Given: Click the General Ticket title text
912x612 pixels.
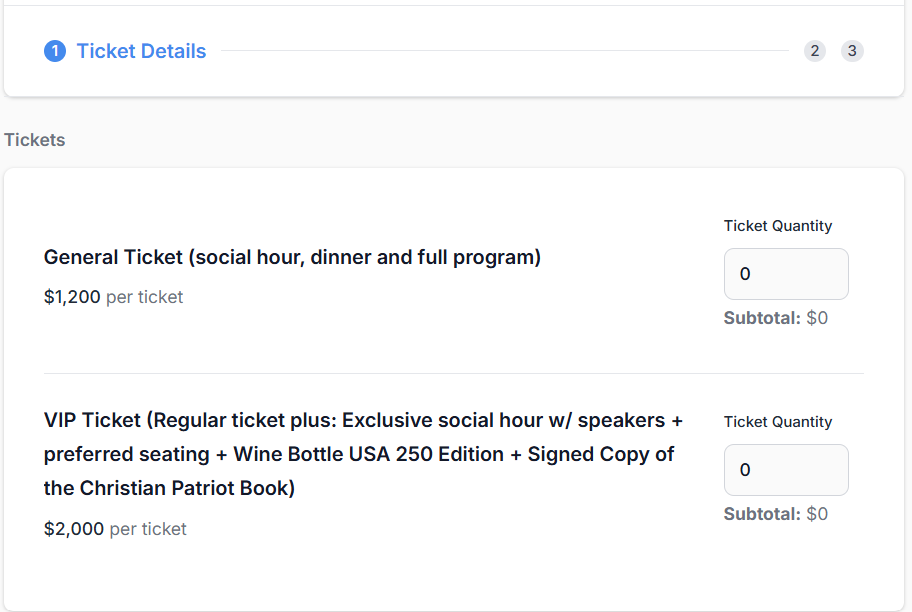Looking at the screenshot, I should [292, 257].
